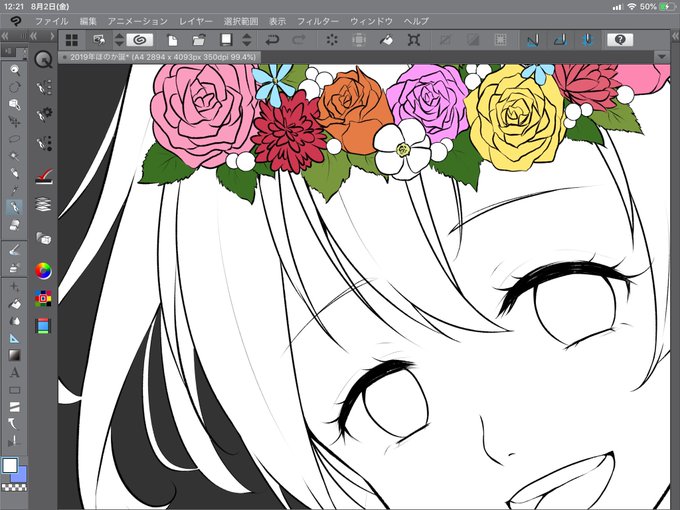Select the Eraser tool

tap(15, 225)
